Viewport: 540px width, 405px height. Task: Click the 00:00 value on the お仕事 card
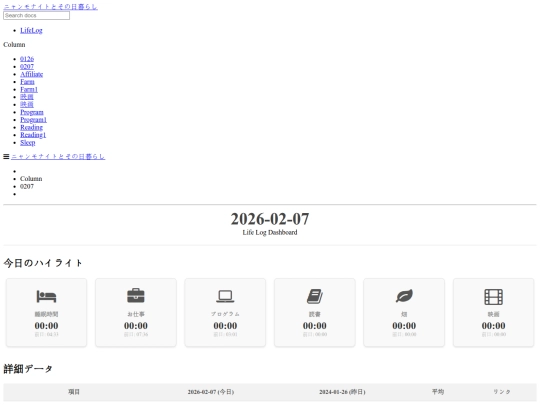(x=136, y=326)
